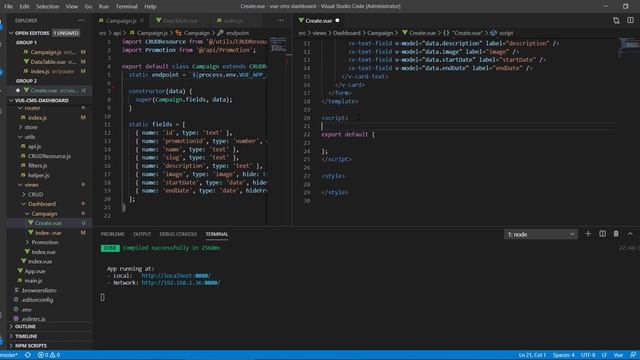Open index.js under router folder
The height and width of the screenshot is (360, 640).
37,118
